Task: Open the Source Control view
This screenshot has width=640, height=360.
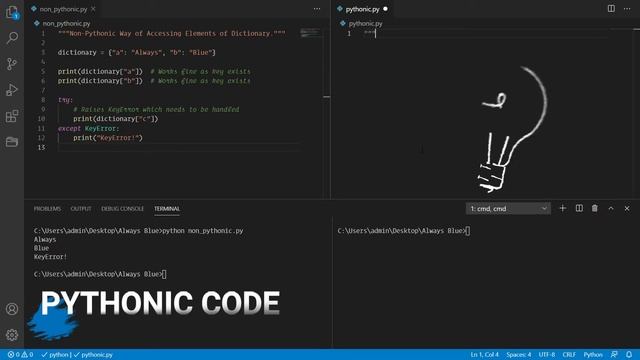Action: 12,64
